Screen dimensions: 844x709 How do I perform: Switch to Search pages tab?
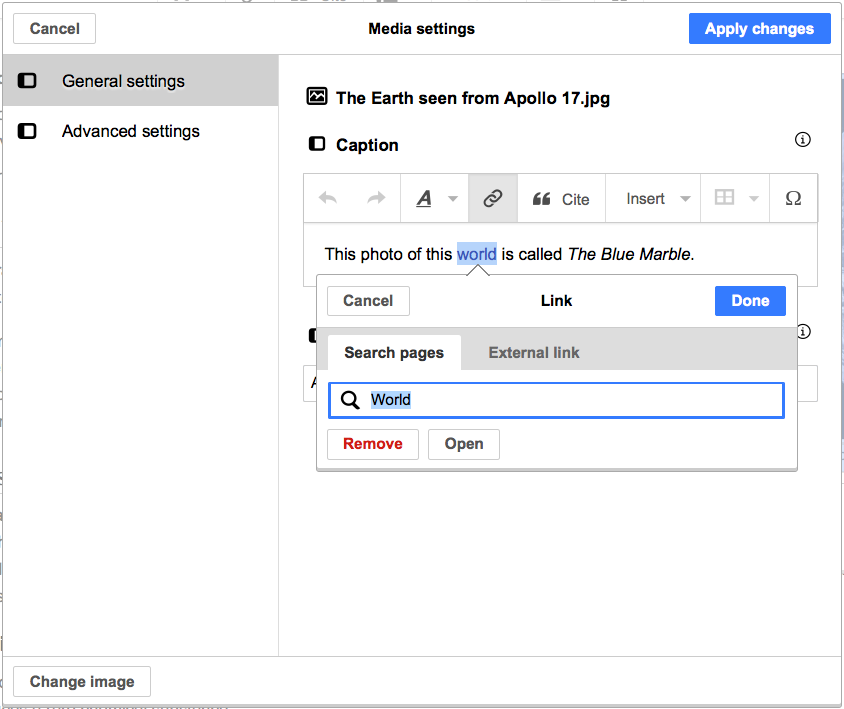point(394,353)
